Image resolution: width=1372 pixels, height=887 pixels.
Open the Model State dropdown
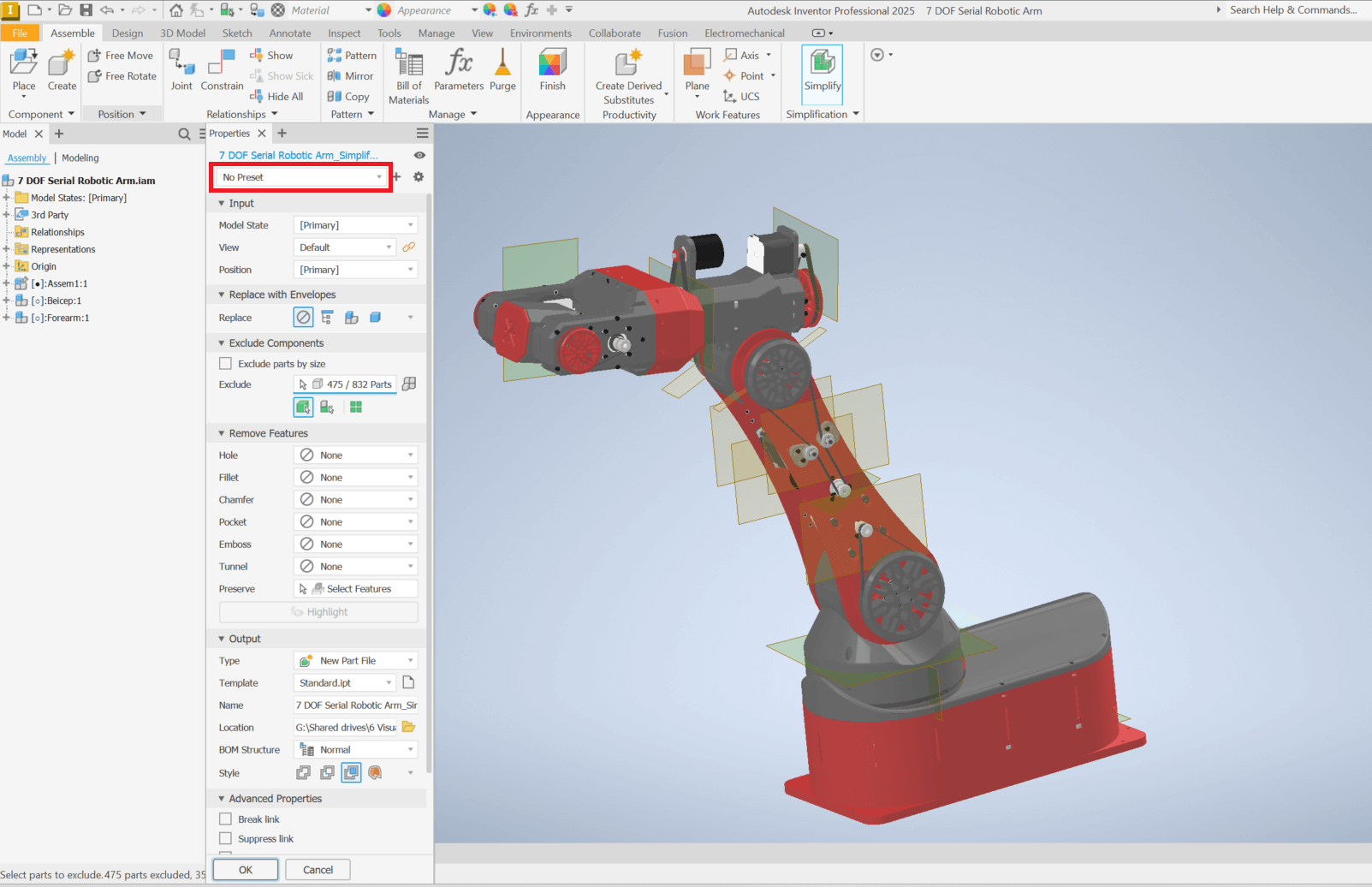[x=355, y=225]
